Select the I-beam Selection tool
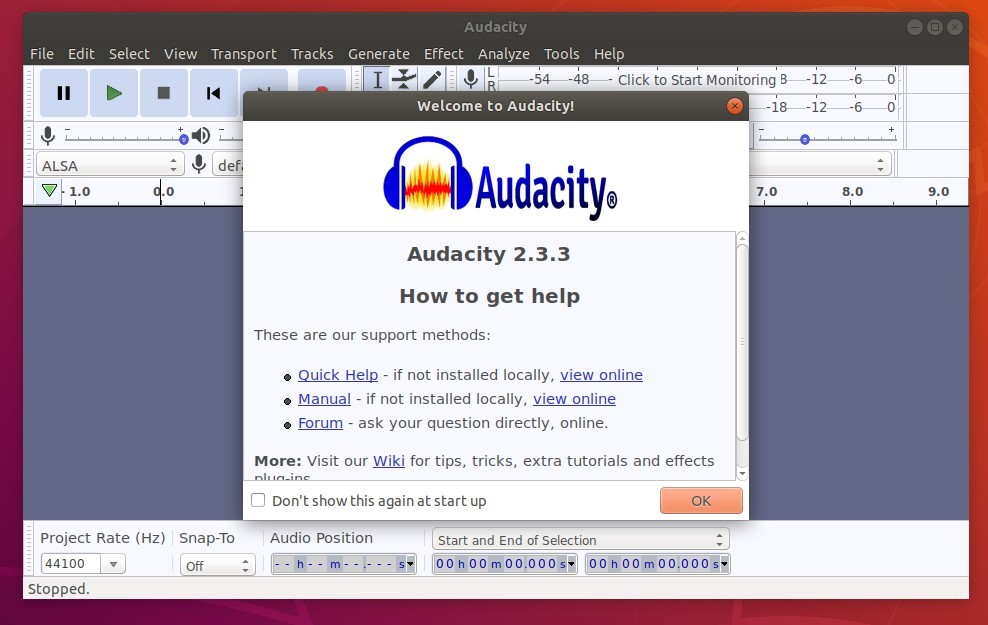Image resolution: width=988 pixels, height=625 pixels. [377, 80]
